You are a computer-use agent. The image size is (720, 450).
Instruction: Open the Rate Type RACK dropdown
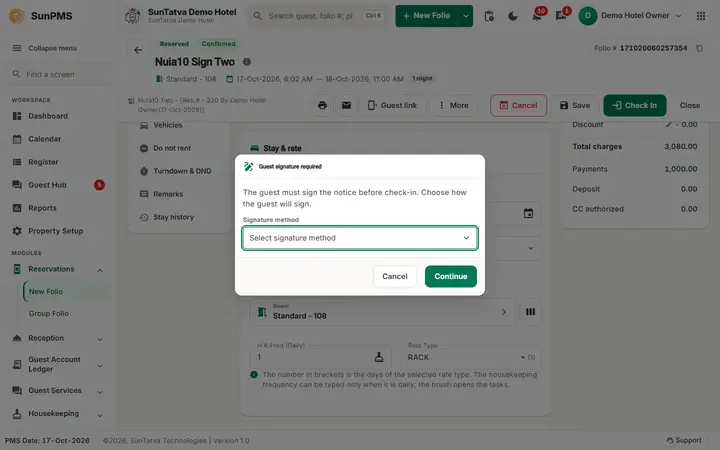pyautogui.click(x=471, y=357)
